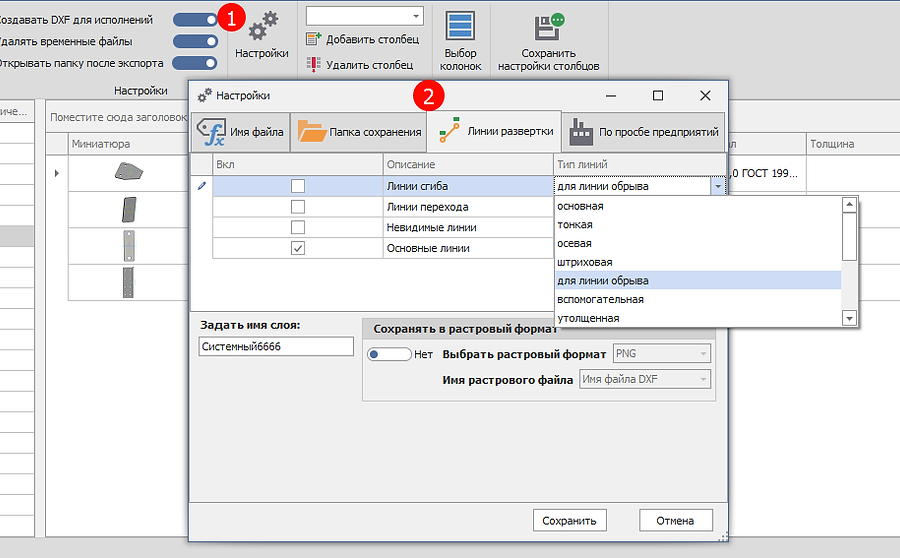This screenshot has height=558, width=900.
Task: Click the layer name input field
Action: (276, 346)
